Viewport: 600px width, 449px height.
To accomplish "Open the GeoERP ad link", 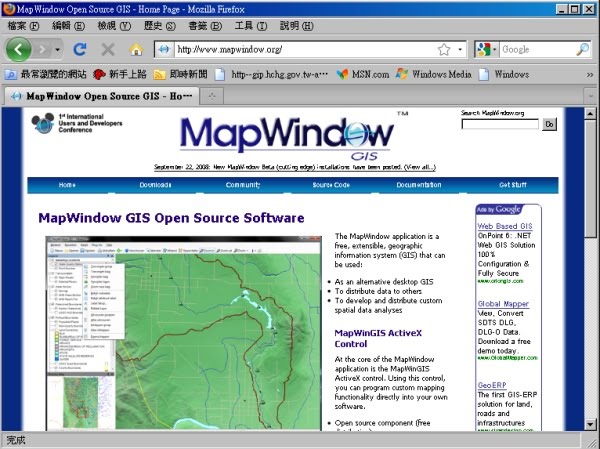I will click(x=492, y=385).
